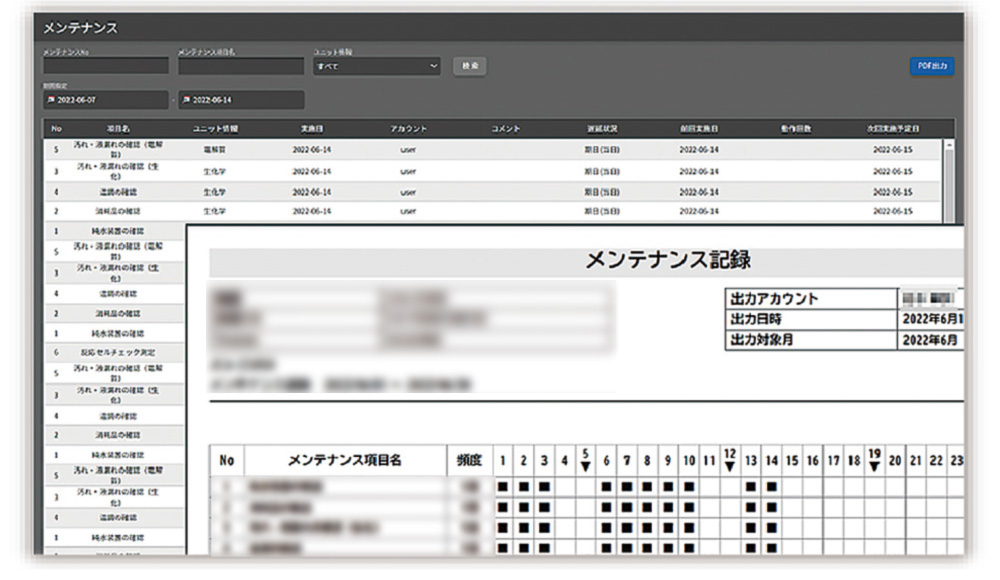Focus the メンテナンスNo input field
Image resolution: width=1000 pixels, height=580 pixels.
click(x=105, y=66)
